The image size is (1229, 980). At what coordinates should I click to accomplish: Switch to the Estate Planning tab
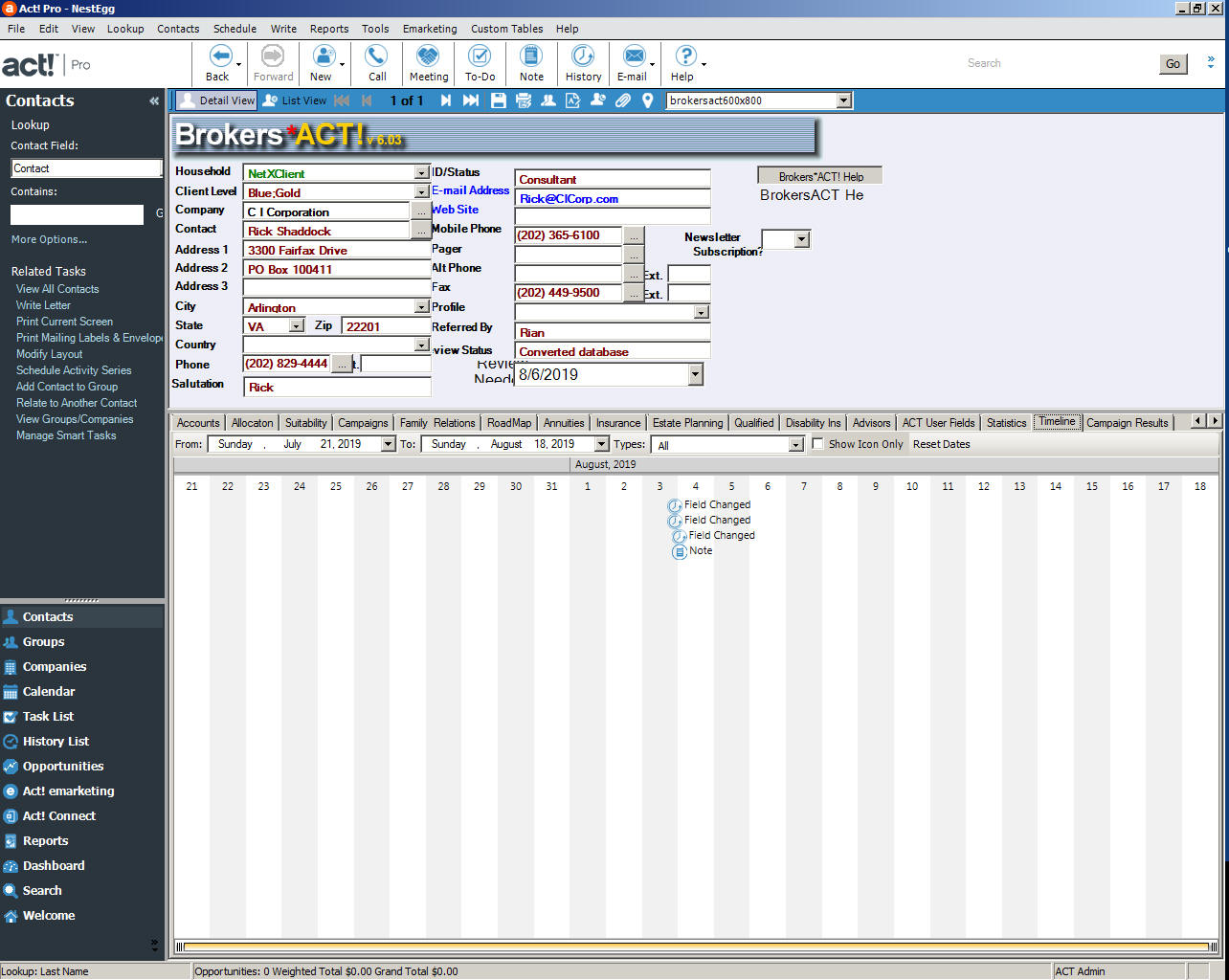pos(688,423)
